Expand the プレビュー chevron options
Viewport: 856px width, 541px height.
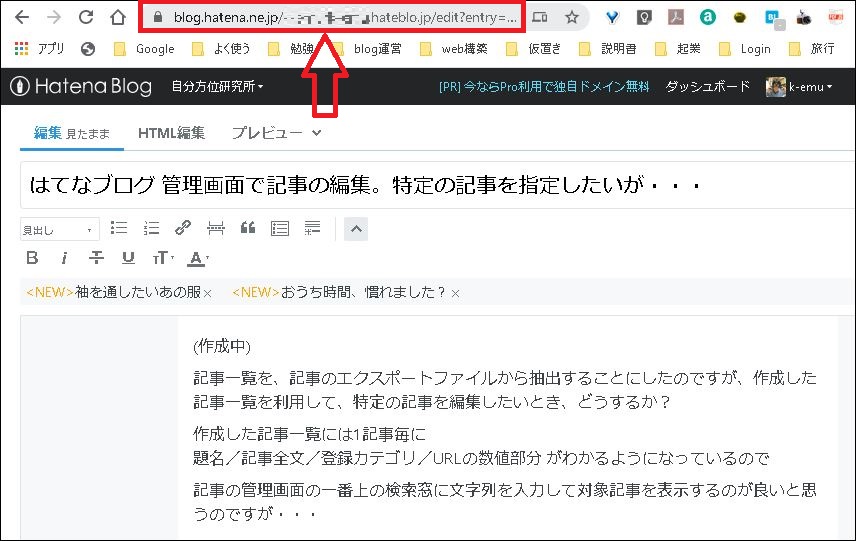tap(317, 133)
